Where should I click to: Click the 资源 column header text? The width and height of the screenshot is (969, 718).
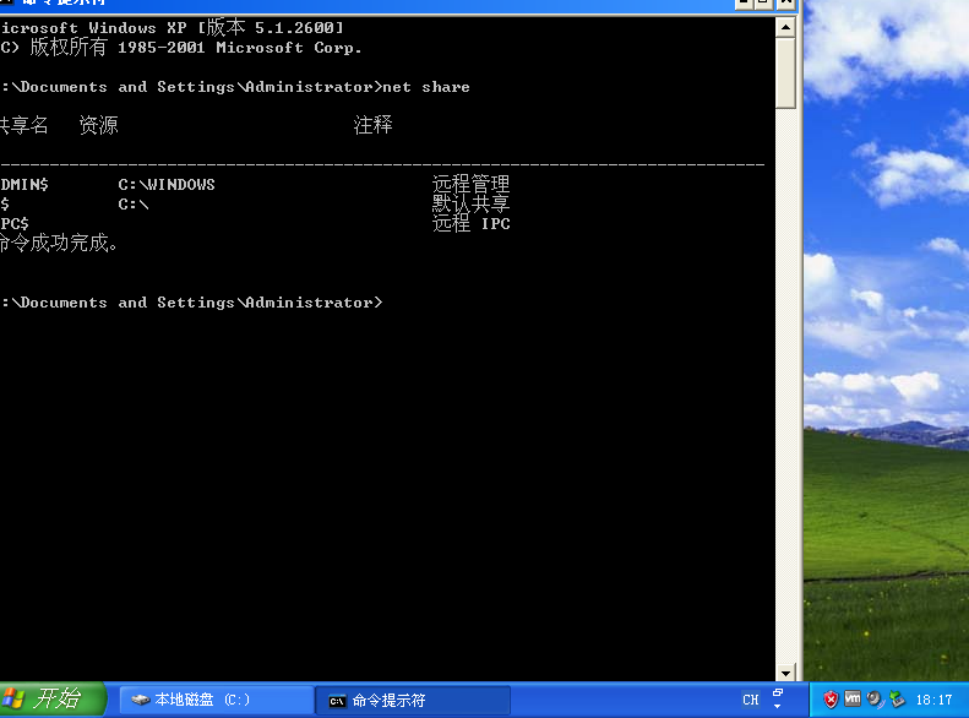(x=98, y=125)
